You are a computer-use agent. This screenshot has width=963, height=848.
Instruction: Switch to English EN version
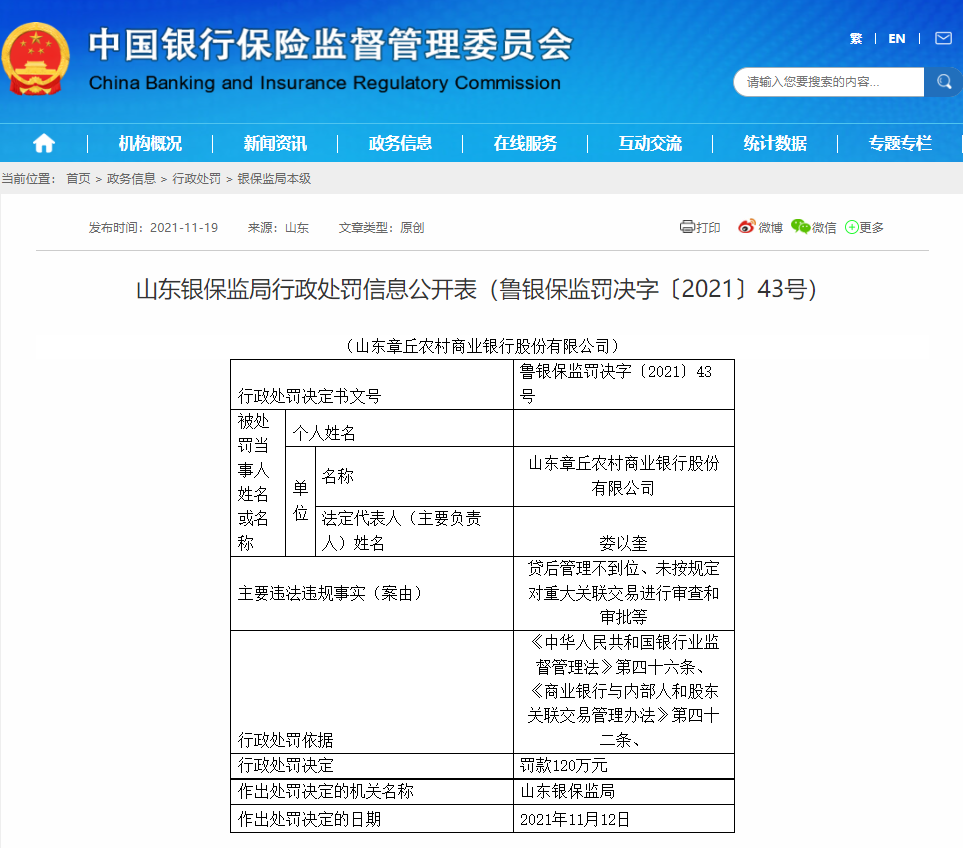[897, 39]
